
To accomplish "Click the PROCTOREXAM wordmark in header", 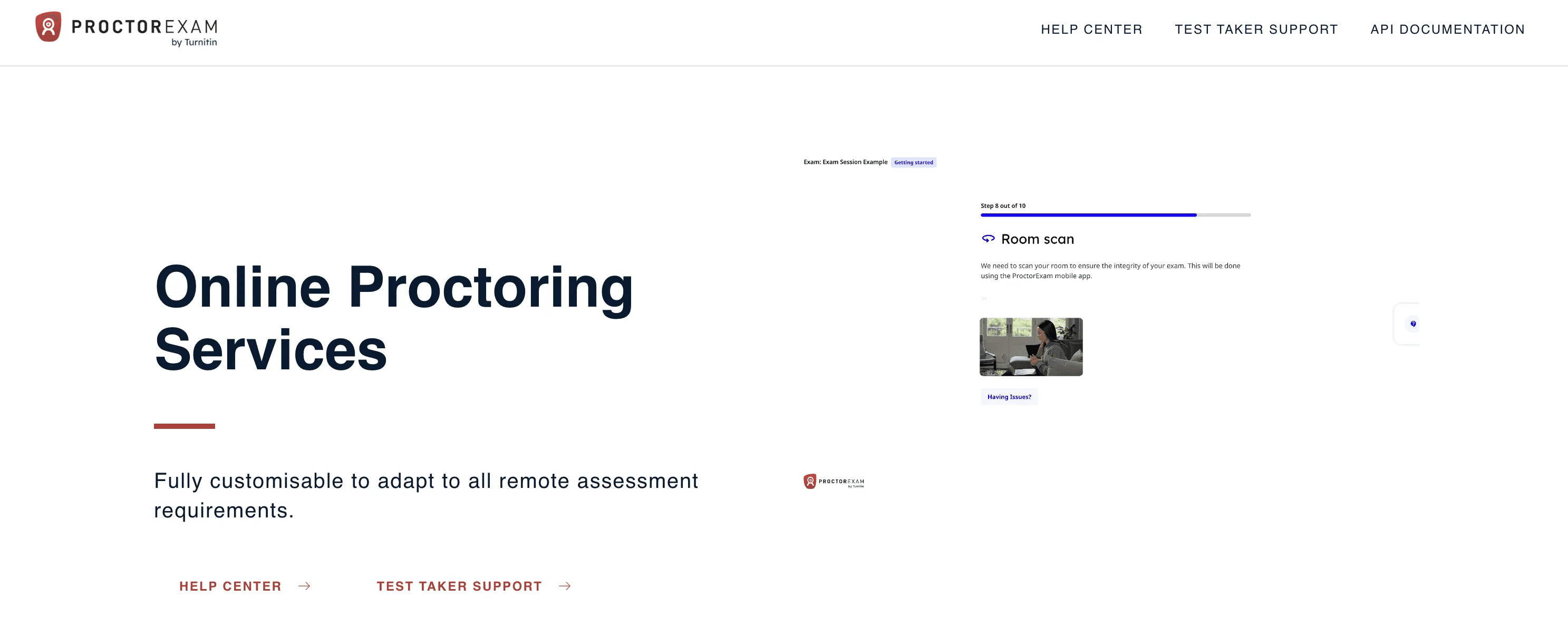I will [144, 27].
